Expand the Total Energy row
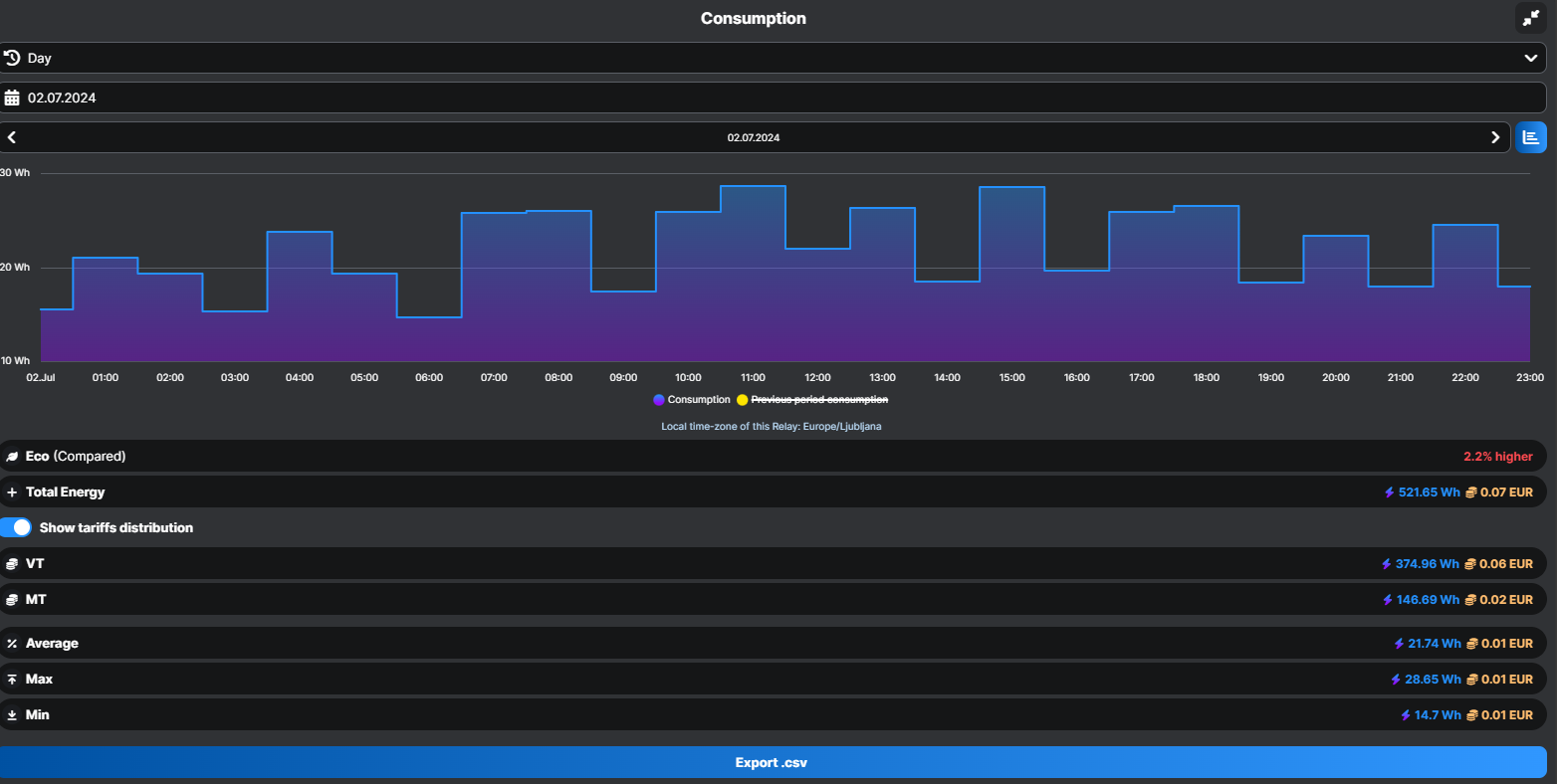The height and width of the screenshot is (784, 1557). [773, 491]
